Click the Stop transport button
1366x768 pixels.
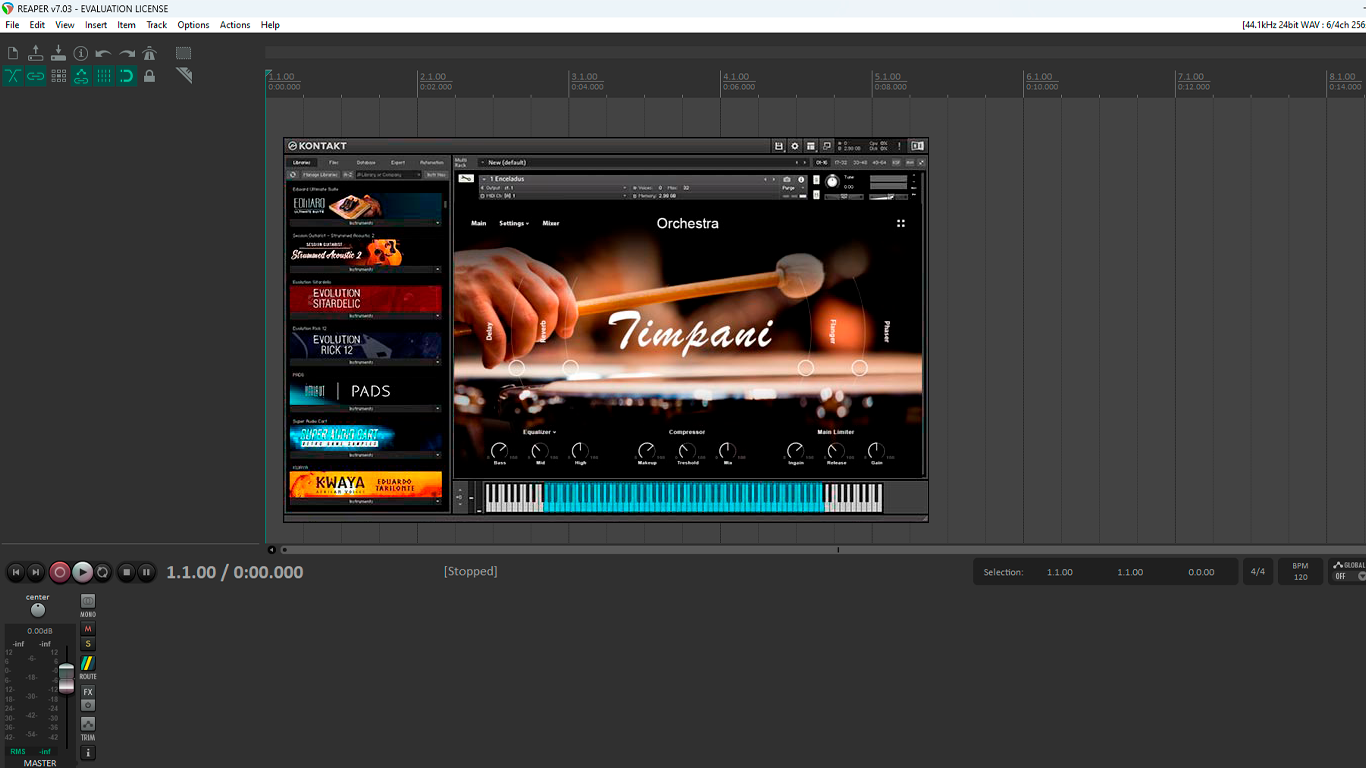126,572
